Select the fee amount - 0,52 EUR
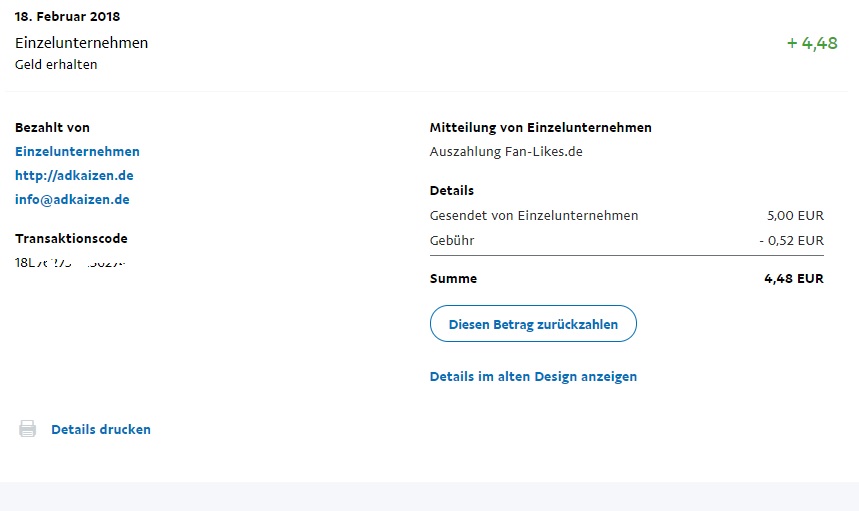 pyautogui.click(x=791, y=241)
